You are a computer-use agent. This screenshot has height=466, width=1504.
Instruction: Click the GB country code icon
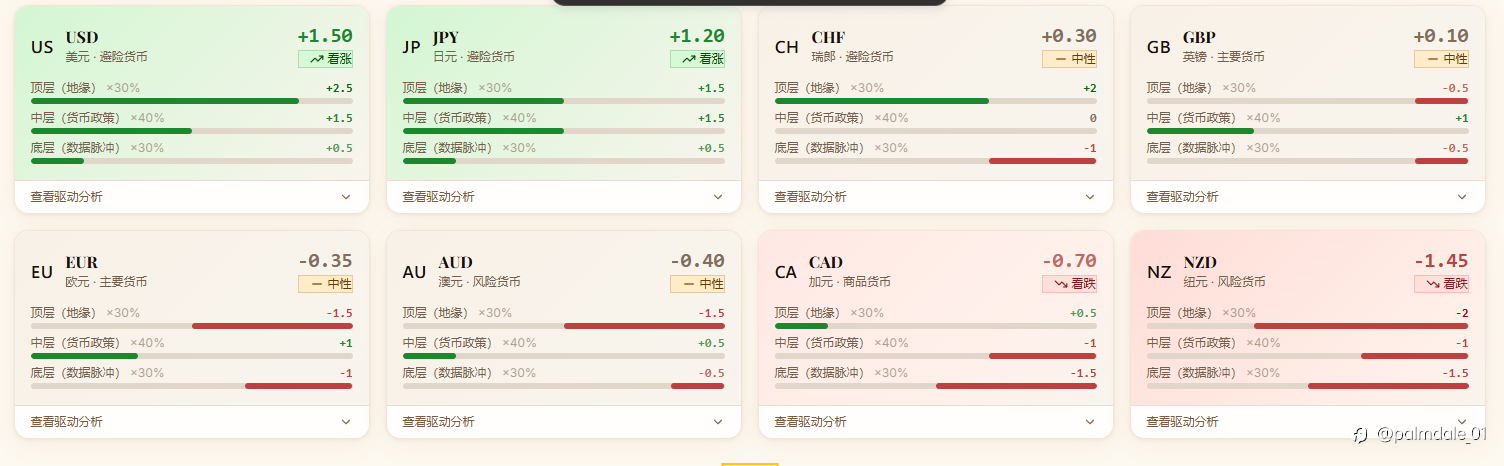1158,47
